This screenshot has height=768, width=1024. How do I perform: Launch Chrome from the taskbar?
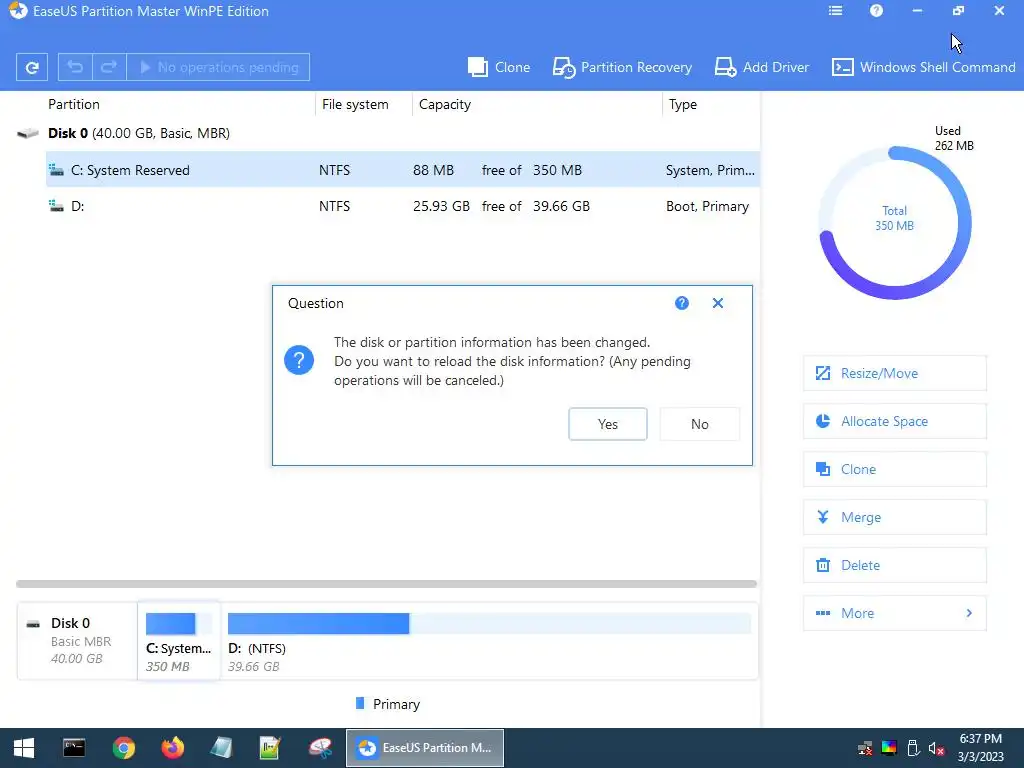tap(123, 748)
